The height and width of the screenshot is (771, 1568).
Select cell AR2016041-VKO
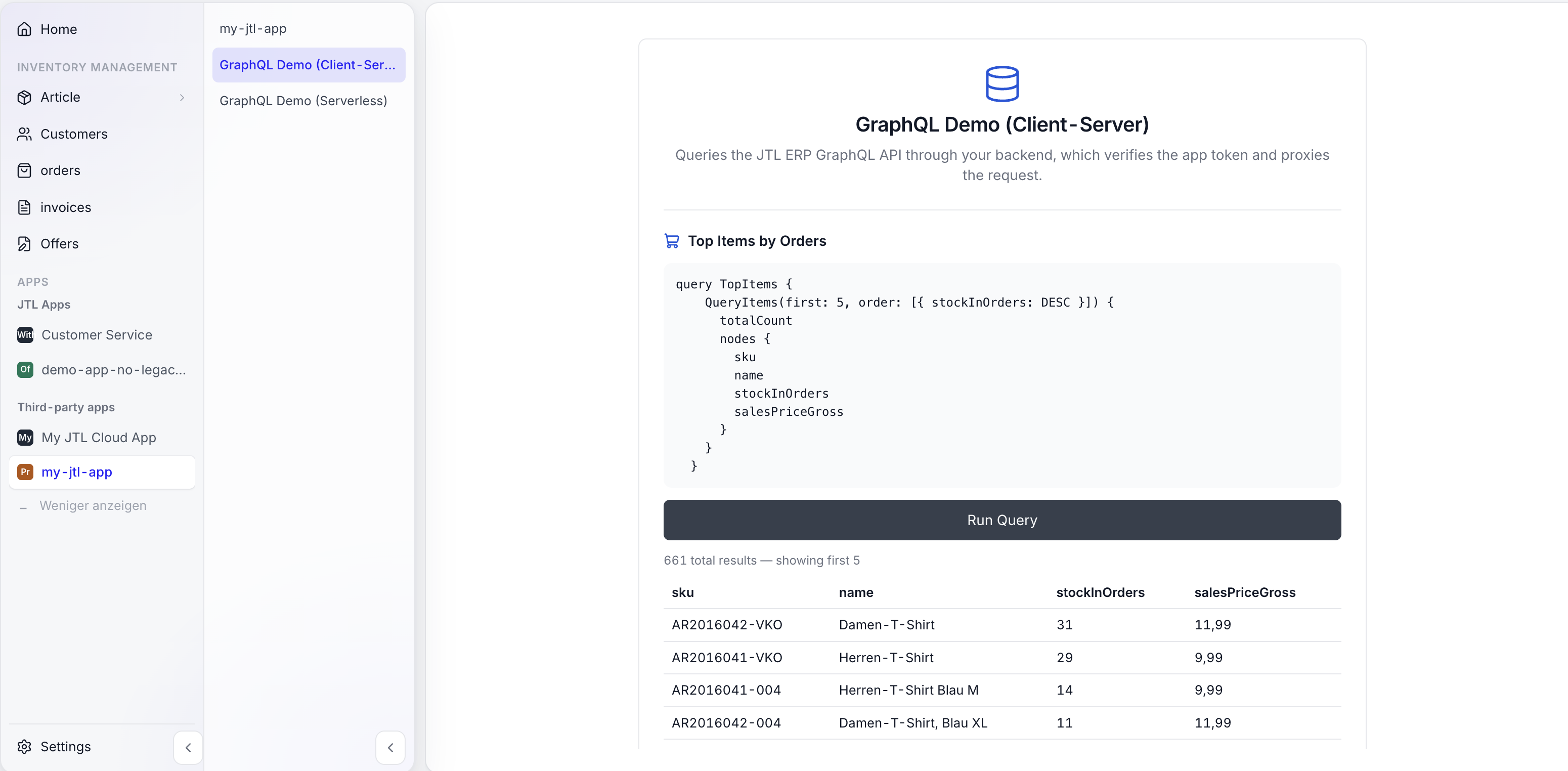click(727, 658)
